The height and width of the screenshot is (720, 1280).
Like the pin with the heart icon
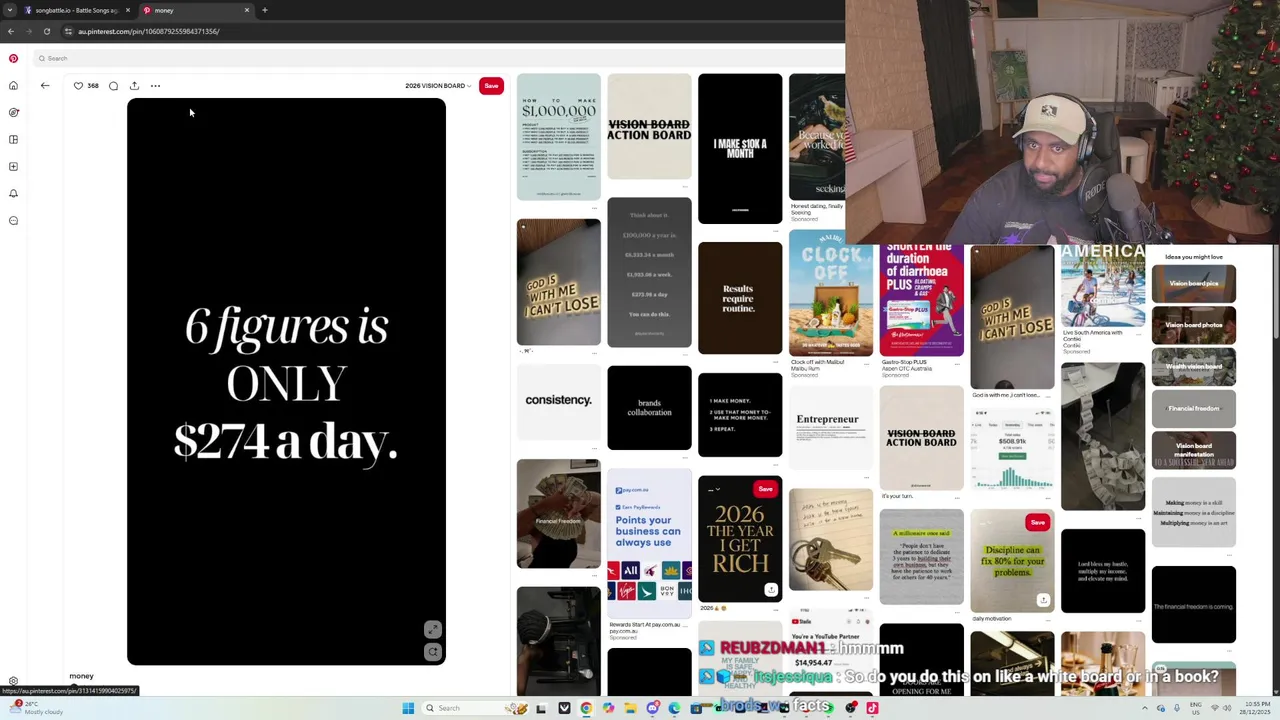tap(78, 86)
